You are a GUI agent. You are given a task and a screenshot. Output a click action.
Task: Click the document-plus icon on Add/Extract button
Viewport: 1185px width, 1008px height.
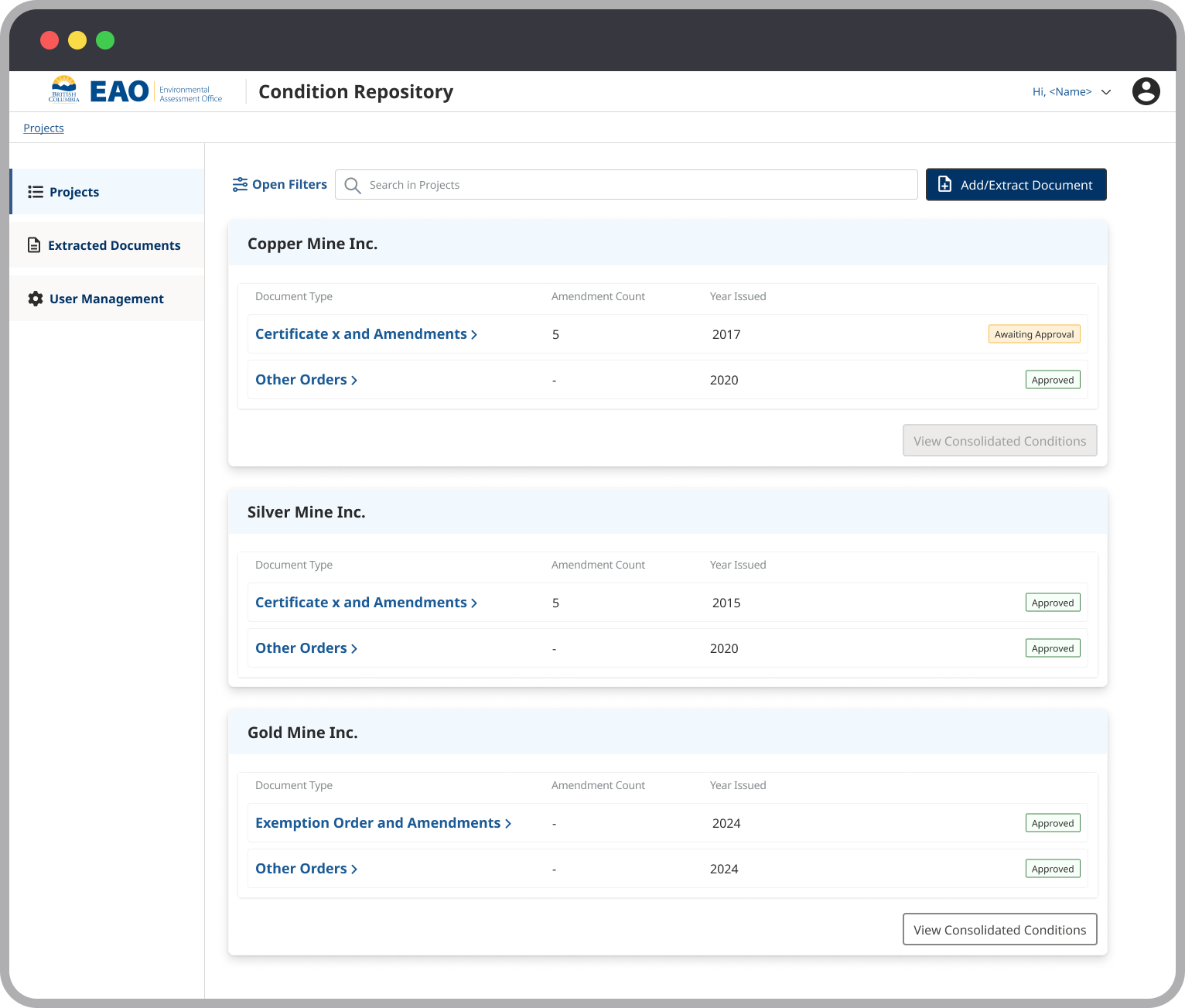point(944,184)
